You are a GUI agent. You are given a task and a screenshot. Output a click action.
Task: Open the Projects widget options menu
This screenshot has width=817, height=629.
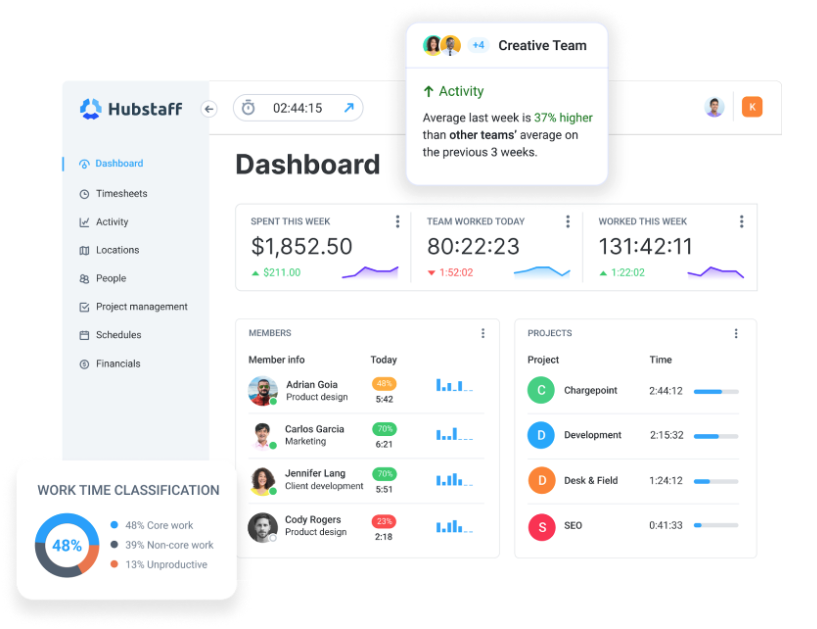pyautogui.click(x=736, y=334)
